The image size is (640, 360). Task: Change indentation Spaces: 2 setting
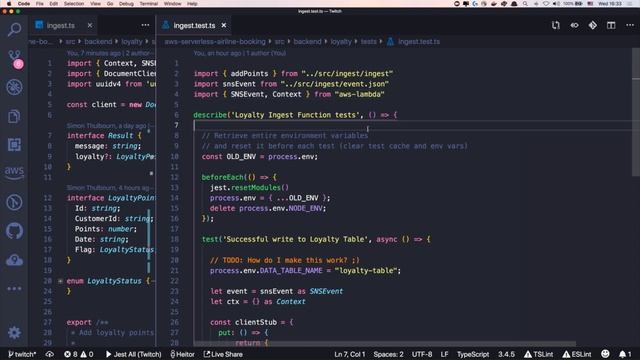388,354
